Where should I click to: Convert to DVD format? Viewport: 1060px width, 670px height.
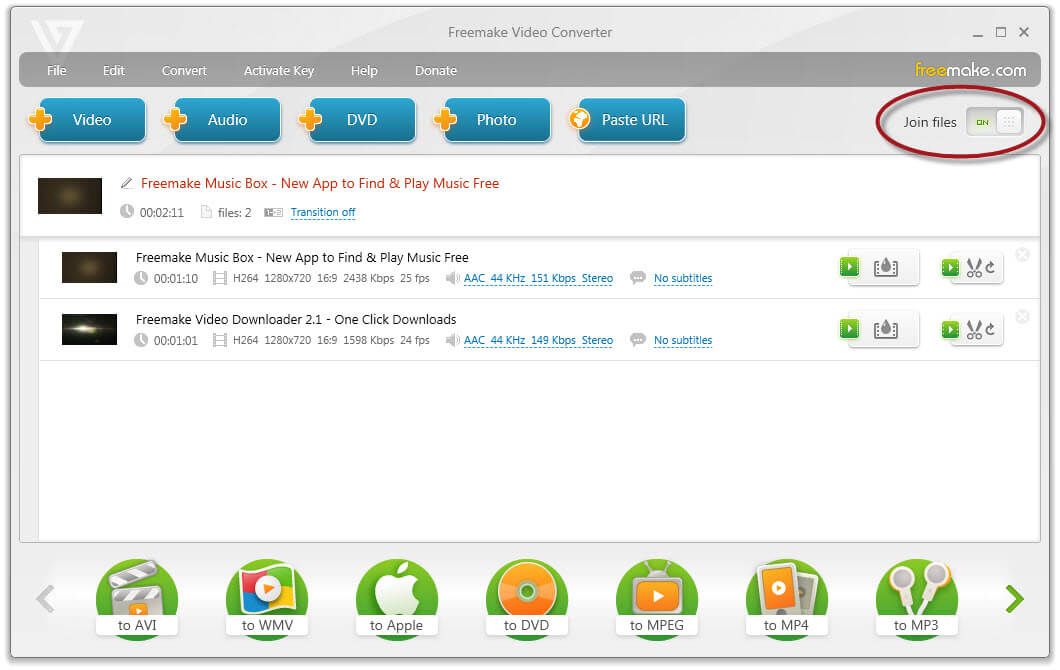[x=527, y=598]
